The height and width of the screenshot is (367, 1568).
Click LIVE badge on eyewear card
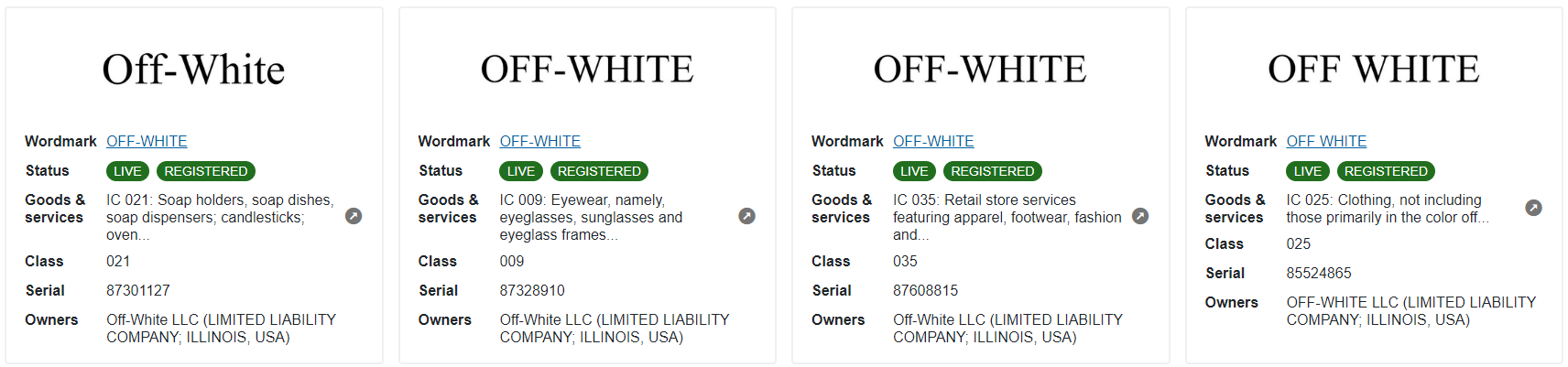click(x=521, y=171)
